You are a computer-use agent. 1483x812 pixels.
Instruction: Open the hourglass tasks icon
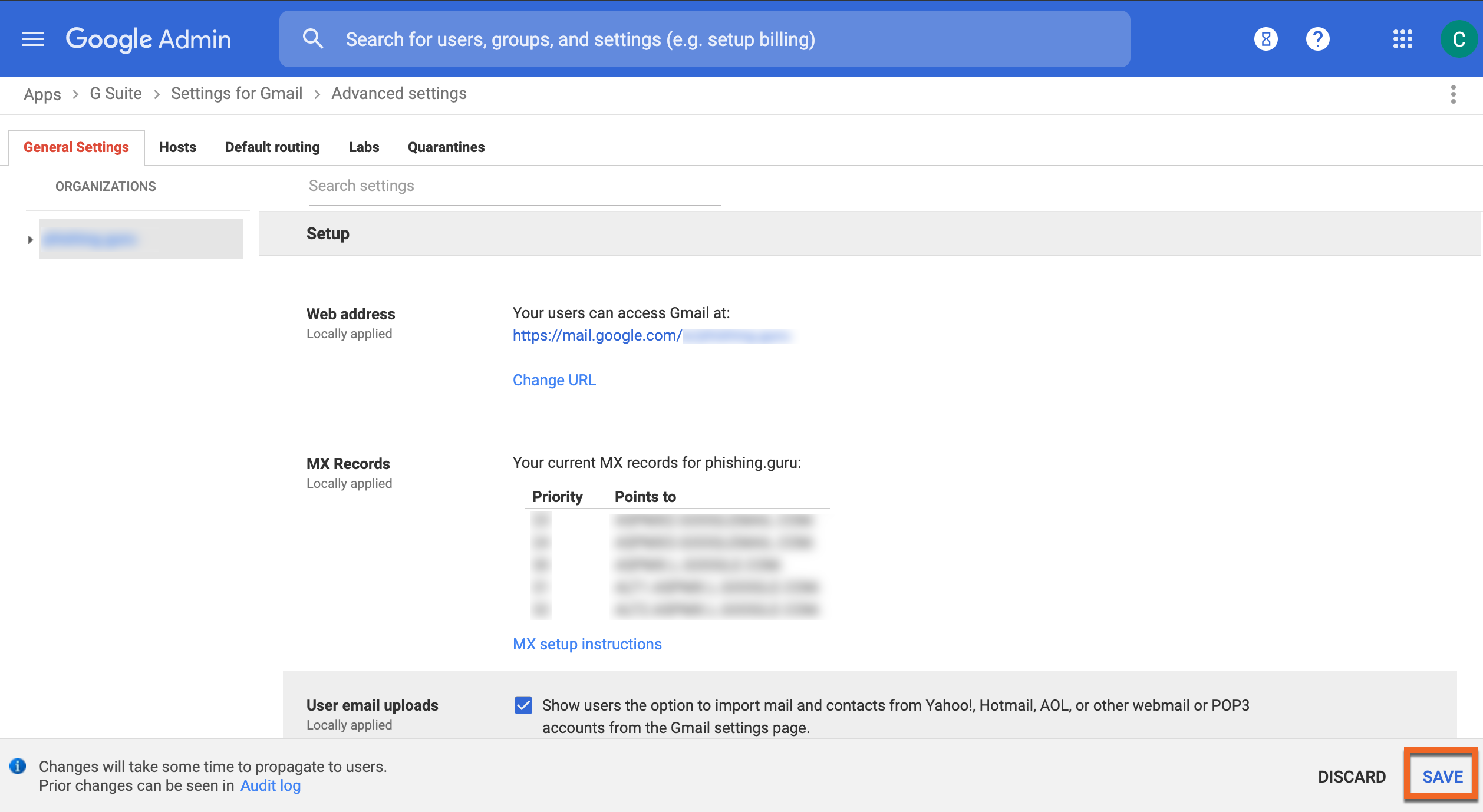point(1266,39)
